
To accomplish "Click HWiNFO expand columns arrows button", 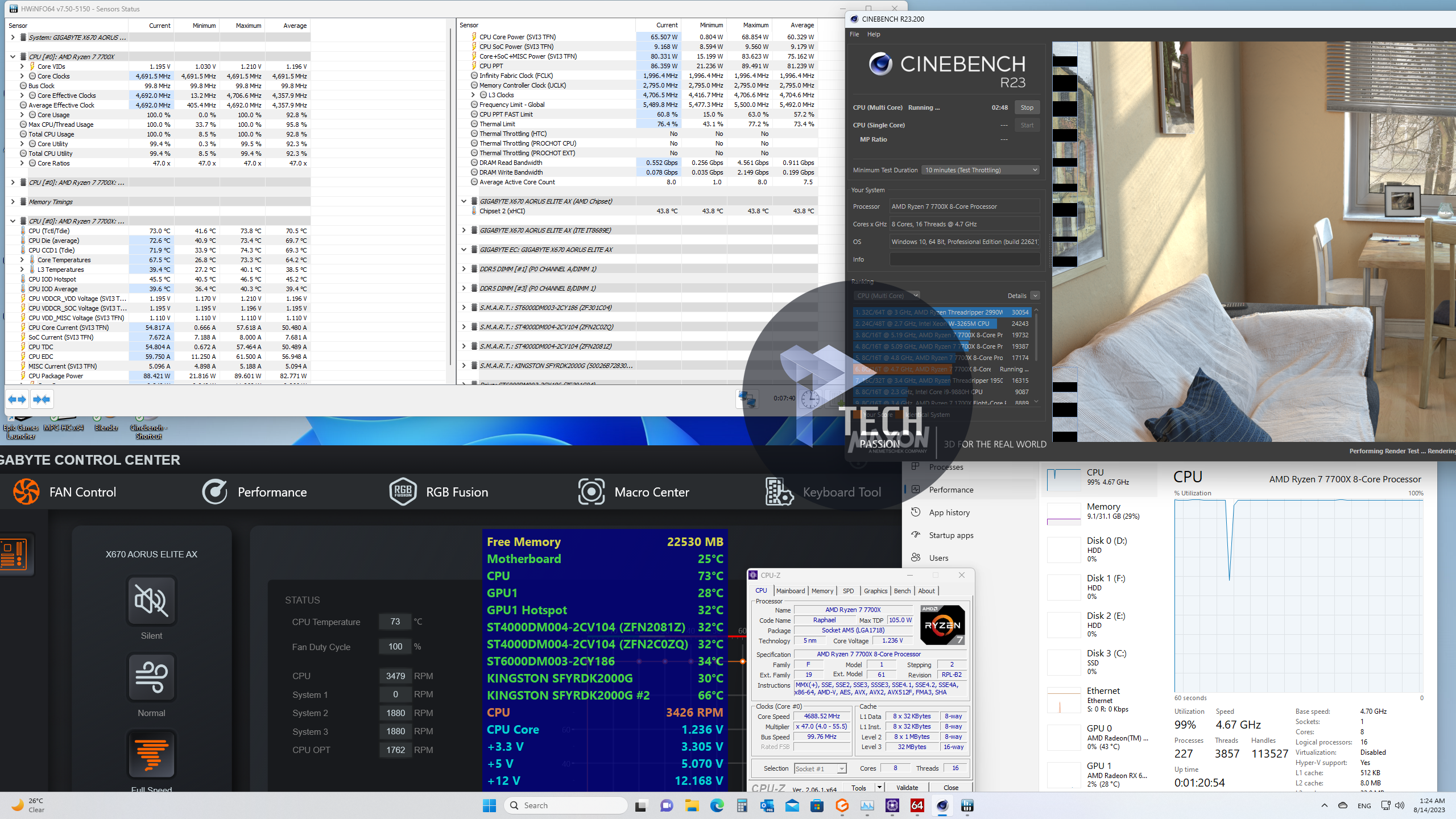I will pos(17,399).
